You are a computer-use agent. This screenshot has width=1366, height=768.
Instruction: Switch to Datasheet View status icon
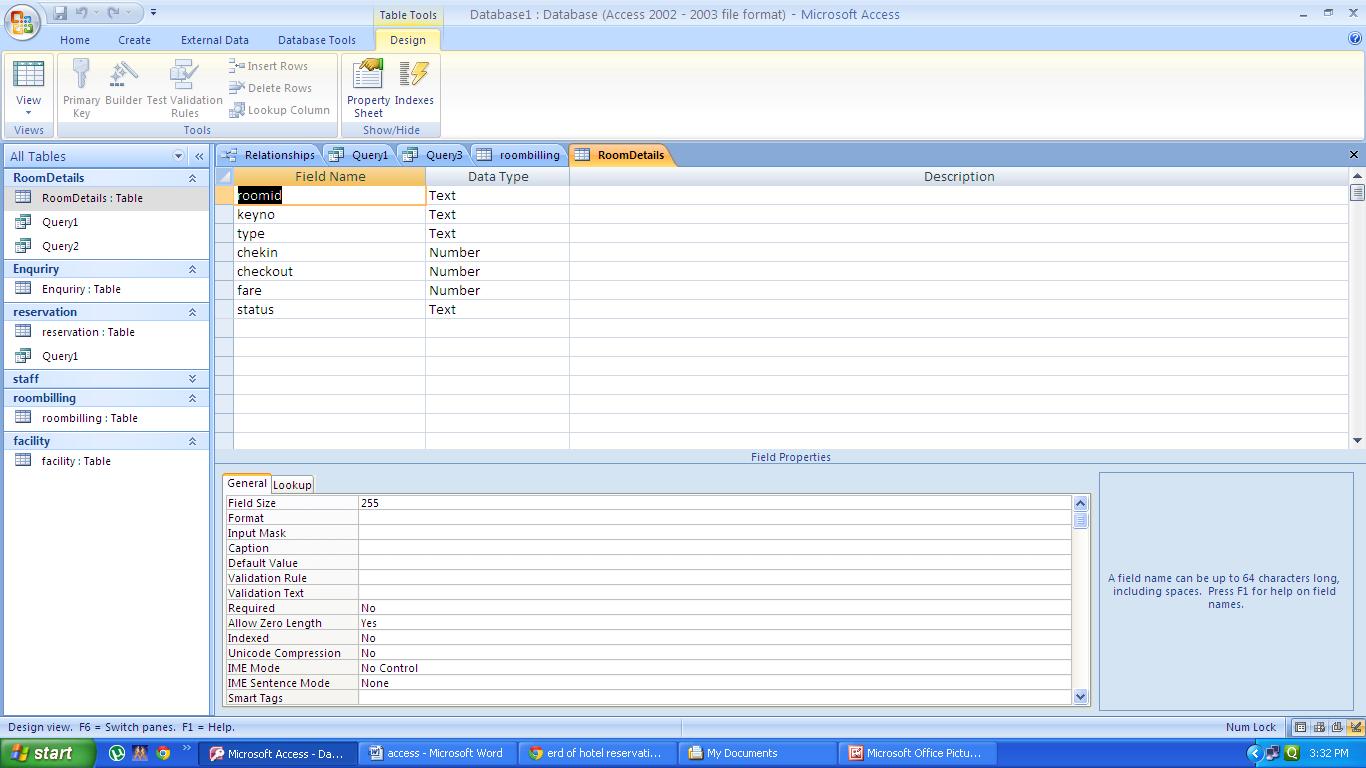pos(1300,727)
